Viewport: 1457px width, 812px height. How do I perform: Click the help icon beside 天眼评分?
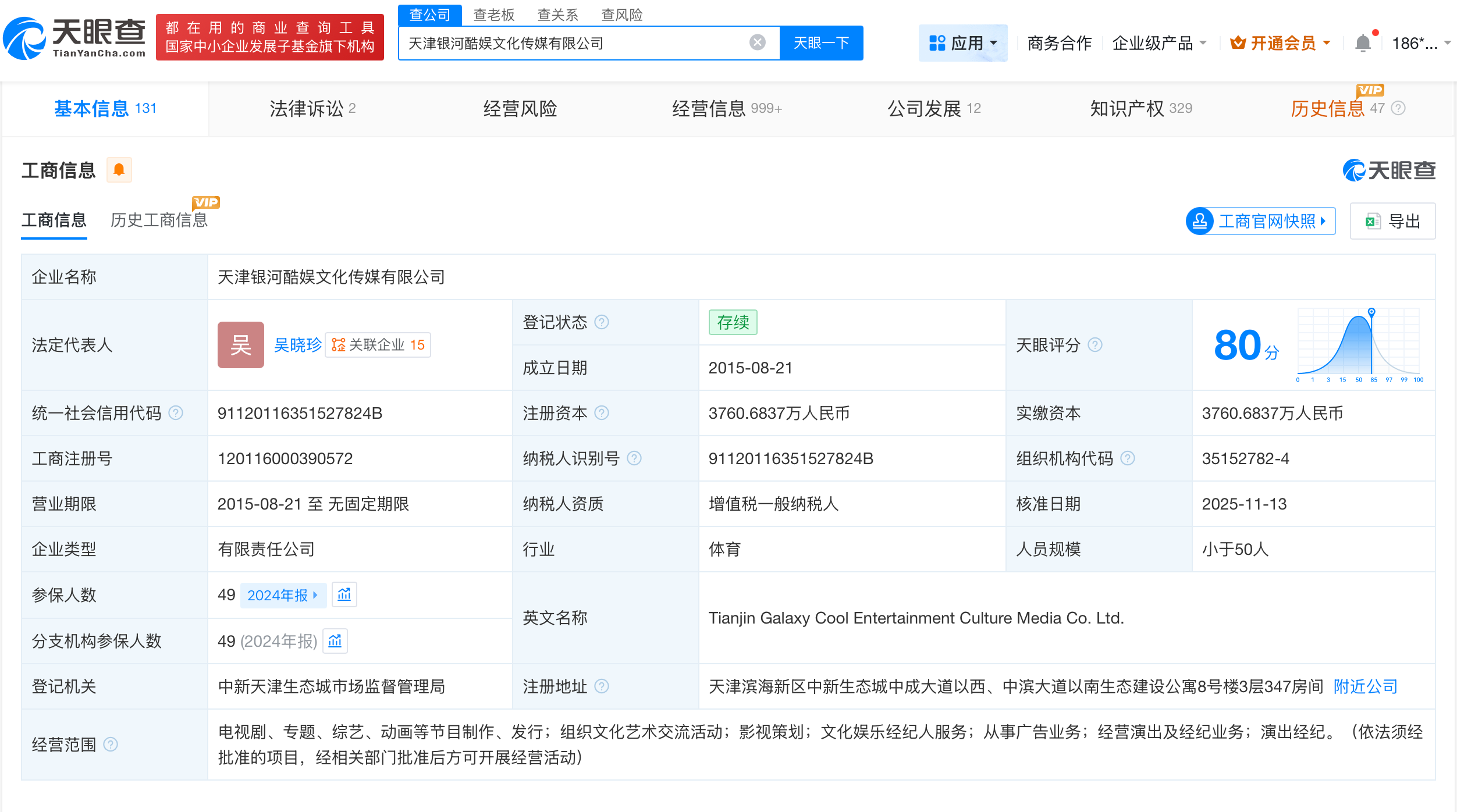coord(1094,345)
